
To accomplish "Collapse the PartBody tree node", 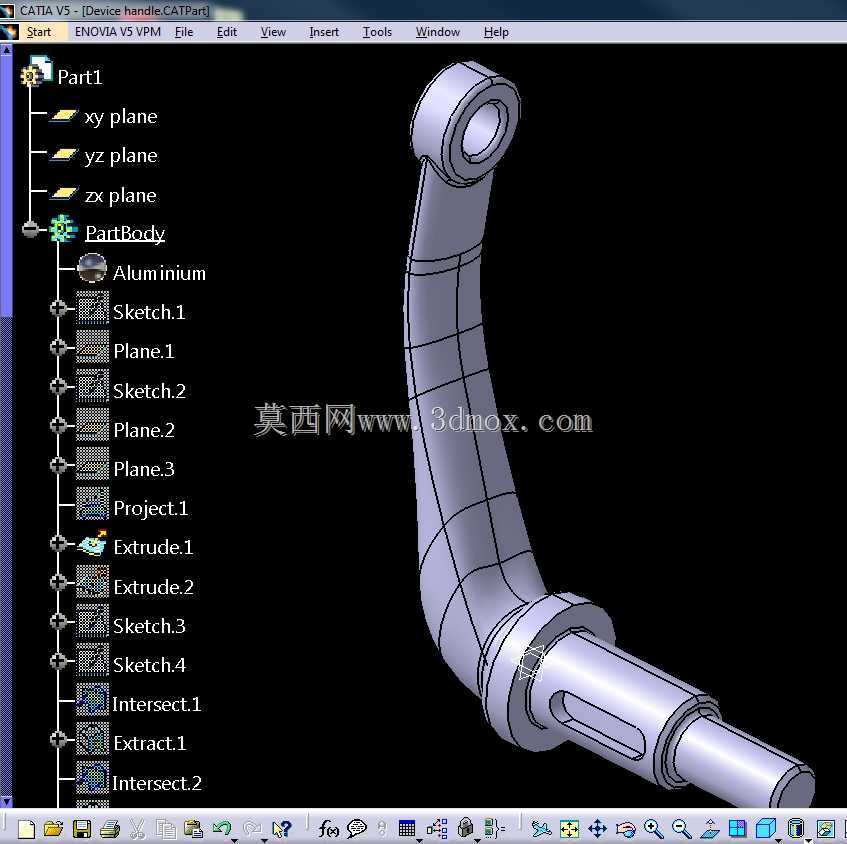I will 31,229.
